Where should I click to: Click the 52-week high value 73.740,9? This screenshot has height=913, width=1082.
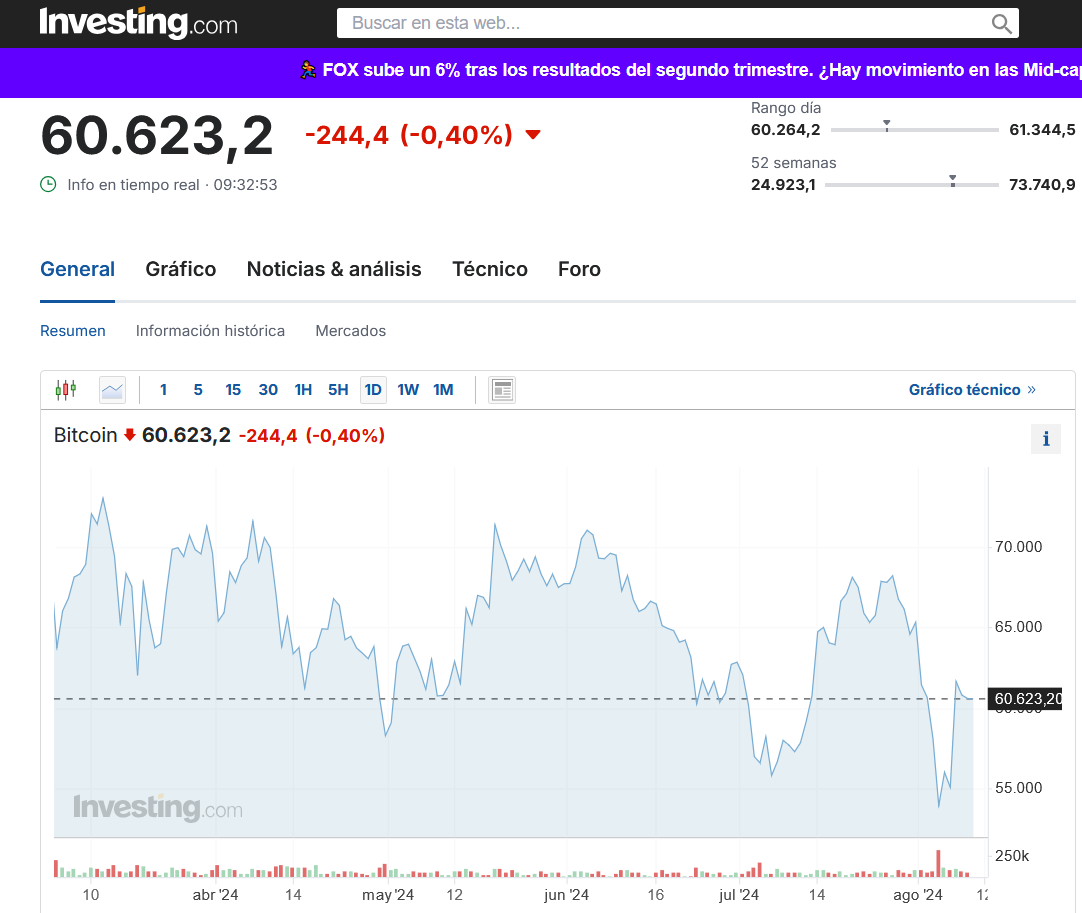tap(1042, 185)
